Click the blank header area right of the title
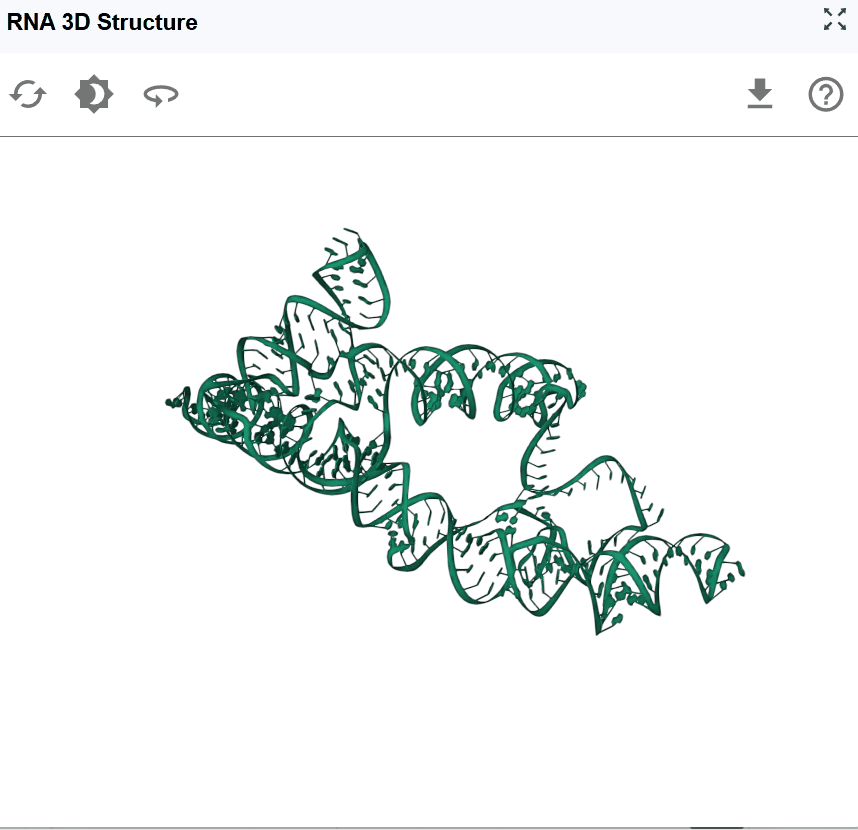This screenshot has width=858, height=830. 509,25
